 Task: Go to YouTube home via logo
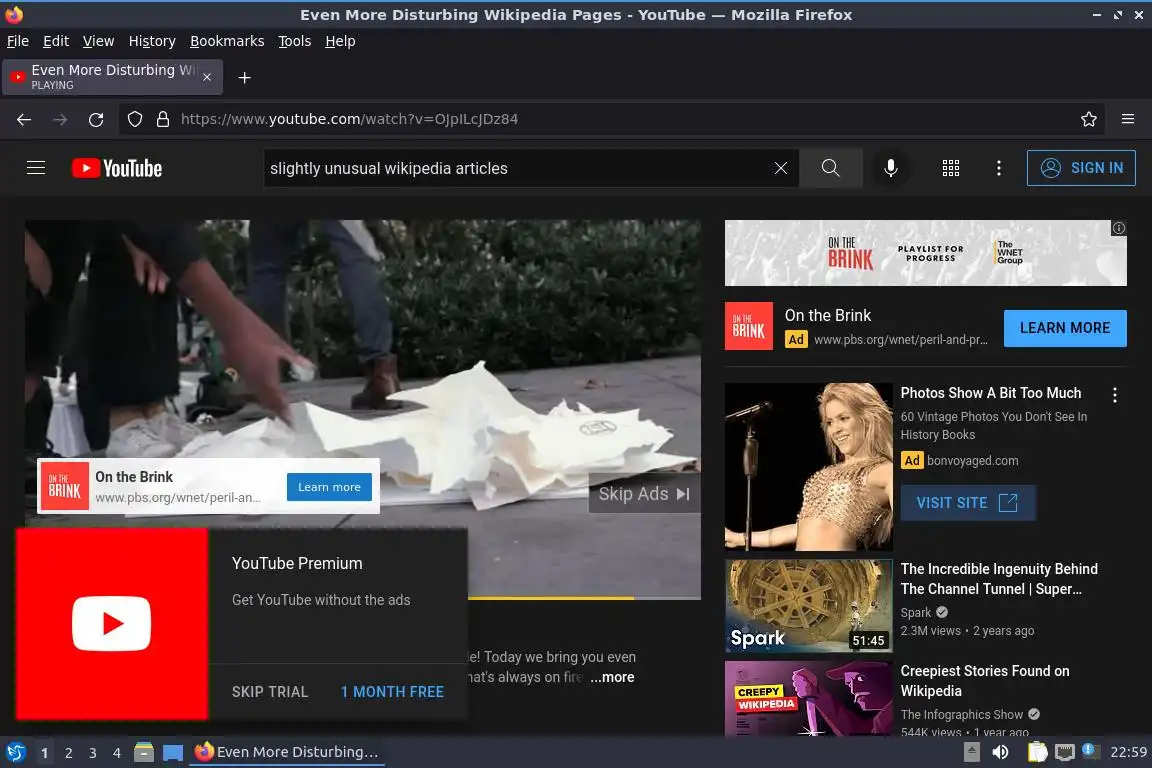click(x=117, y=168)
